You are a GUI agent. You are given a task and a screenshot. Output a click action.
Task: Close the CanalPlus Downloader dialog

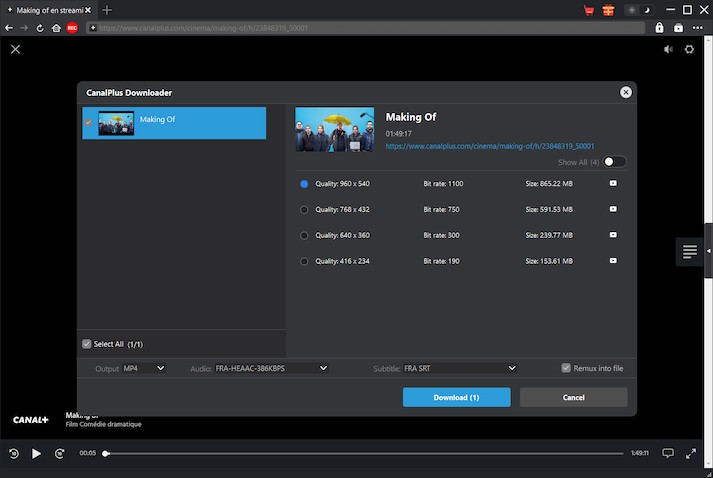pyautogui.click(x=626, y=92)
